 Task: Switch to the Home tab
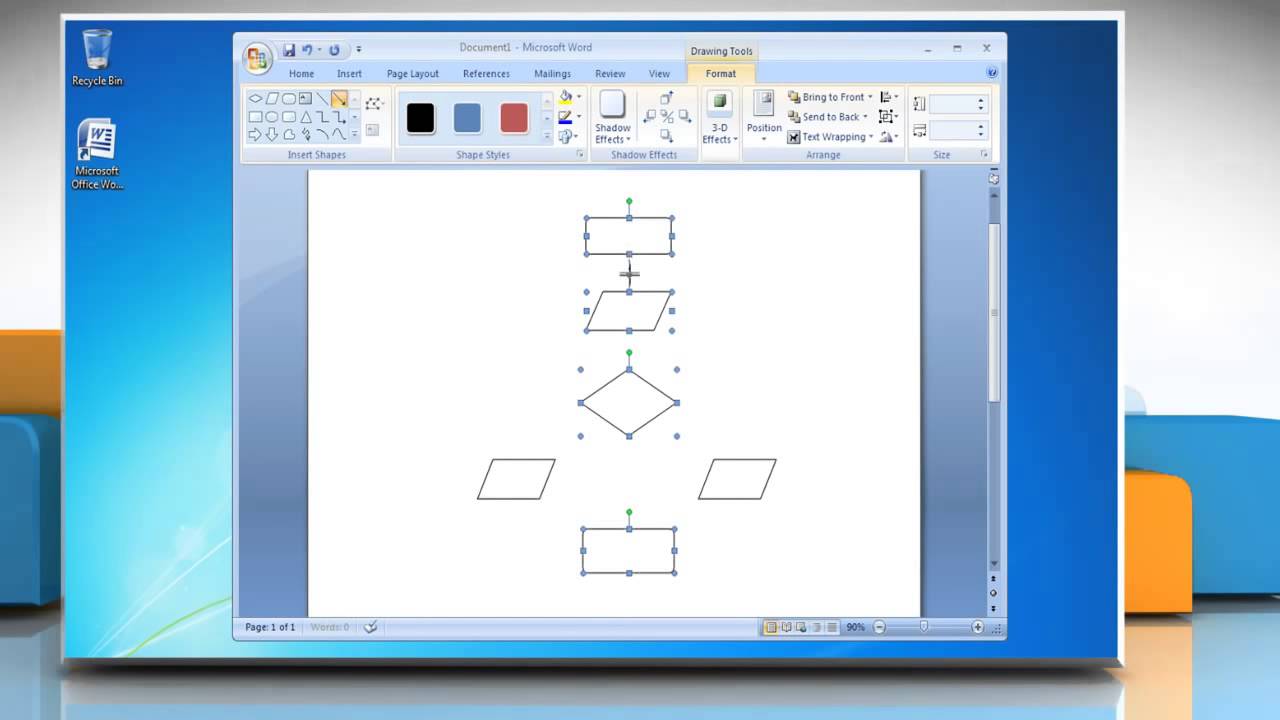pyautogui.click(x=301, y=73)
